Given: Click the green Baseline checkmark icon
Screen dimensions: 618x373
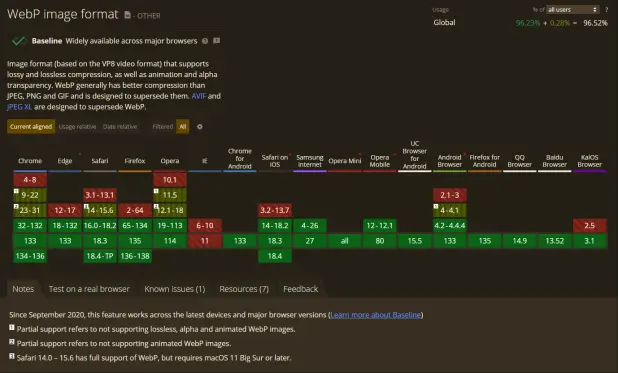Looking at the screenshot, I should pos(19,41).
